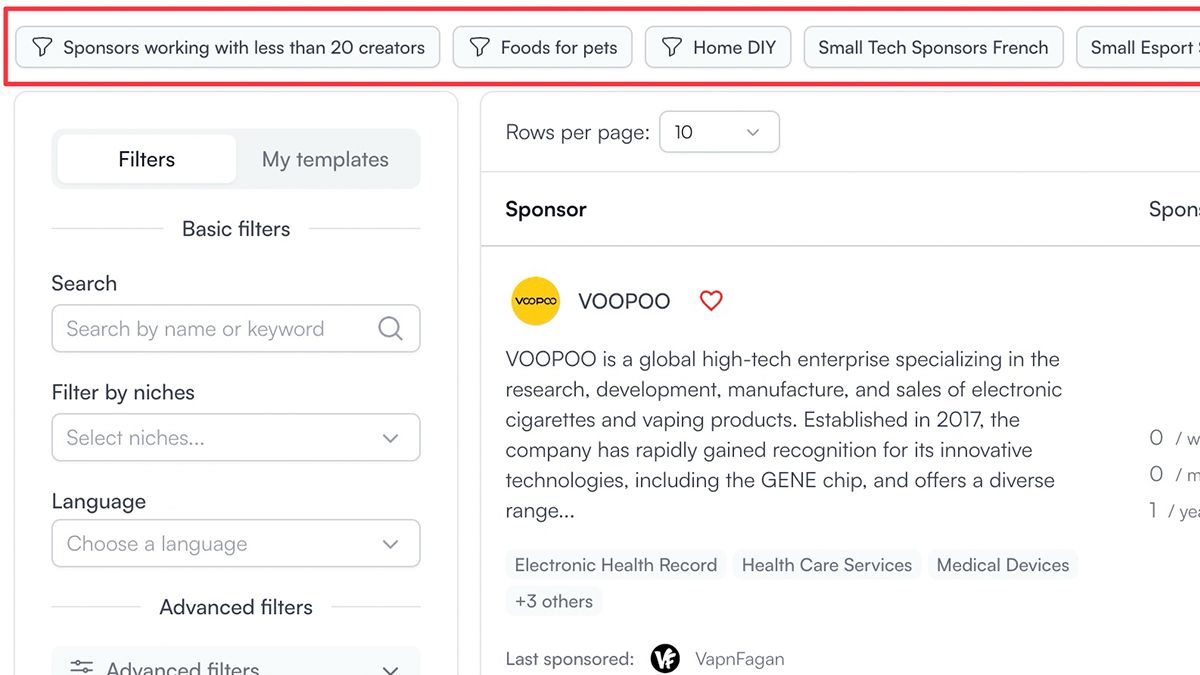The image size is (1200, 675).
Task: Apply the "Small Tech Sponsors French" template
Action: pos(933,46)
